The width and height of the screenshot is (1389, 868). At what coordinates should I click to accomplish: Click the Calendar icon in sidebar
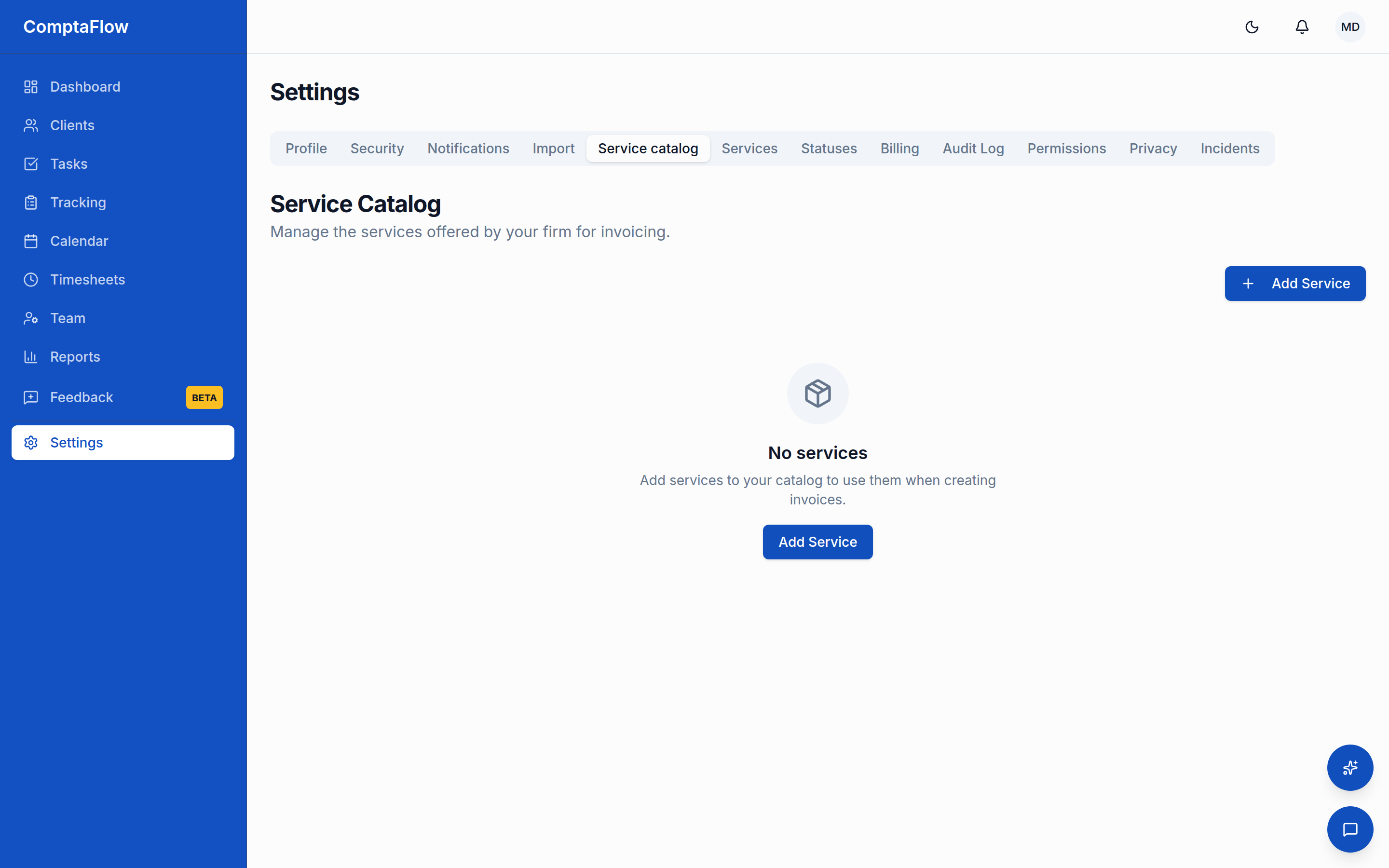click(x=31, y=241)
